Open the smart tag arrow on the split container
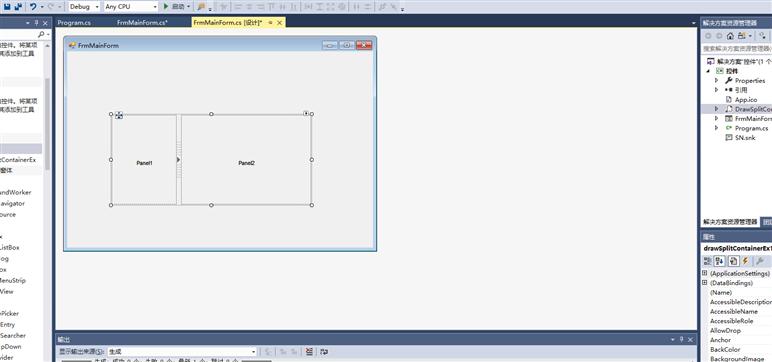Screen dimensions: 772x362 [x=306, y=113]
